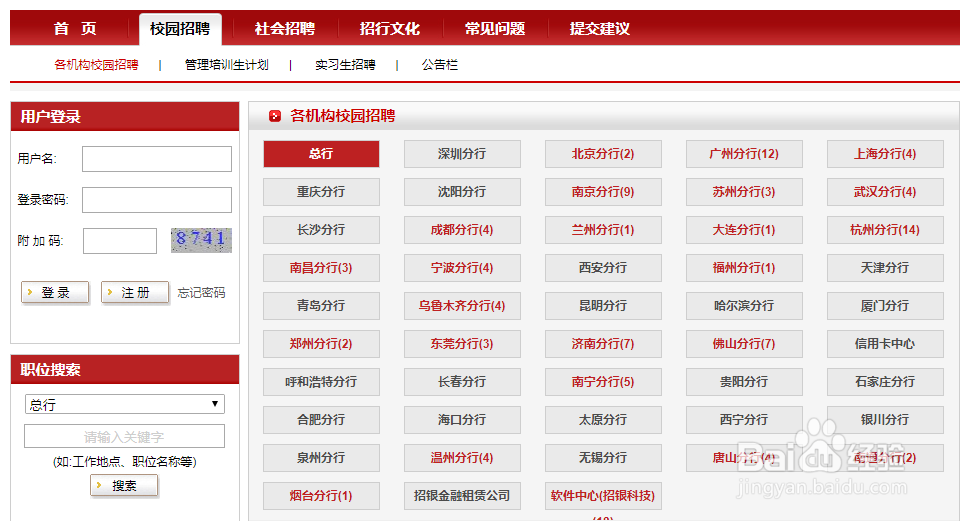Select 上海分行(4) institution button
Image resolution: width=961 pixels, height=521 pixels.
[885, 154]
